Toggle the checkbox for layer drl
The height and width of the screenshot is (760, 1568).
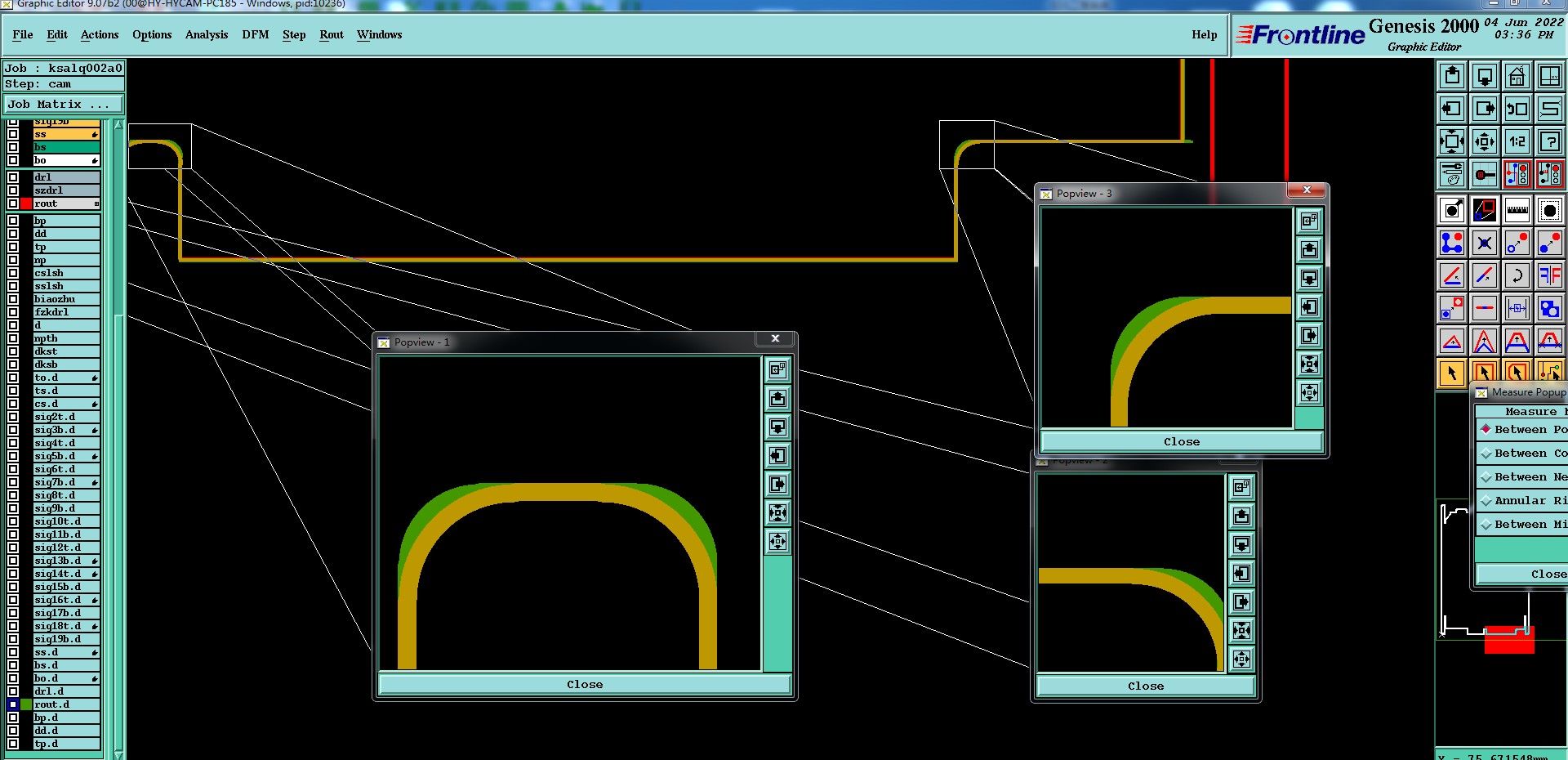(x=13, y=177)
